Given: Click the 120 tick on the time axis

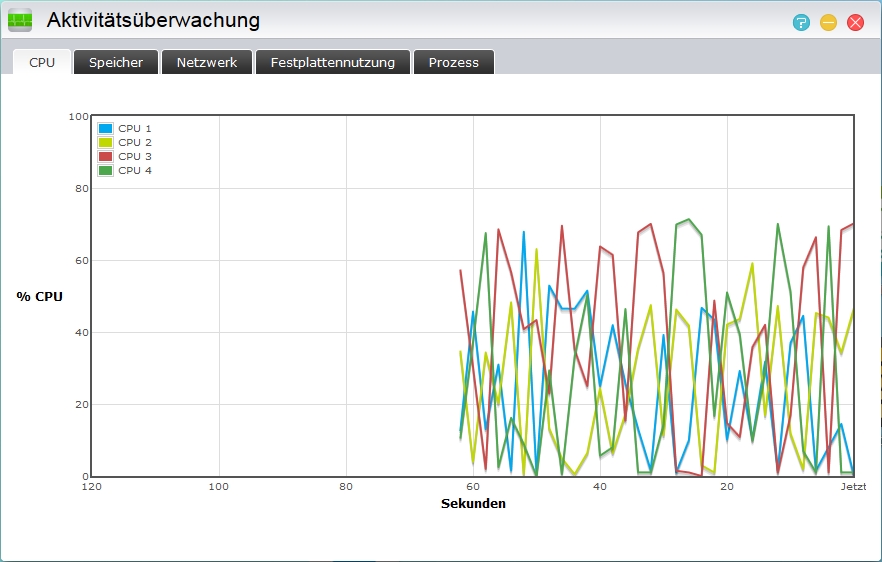Looking at the screenshot, I should pos(92,487).
